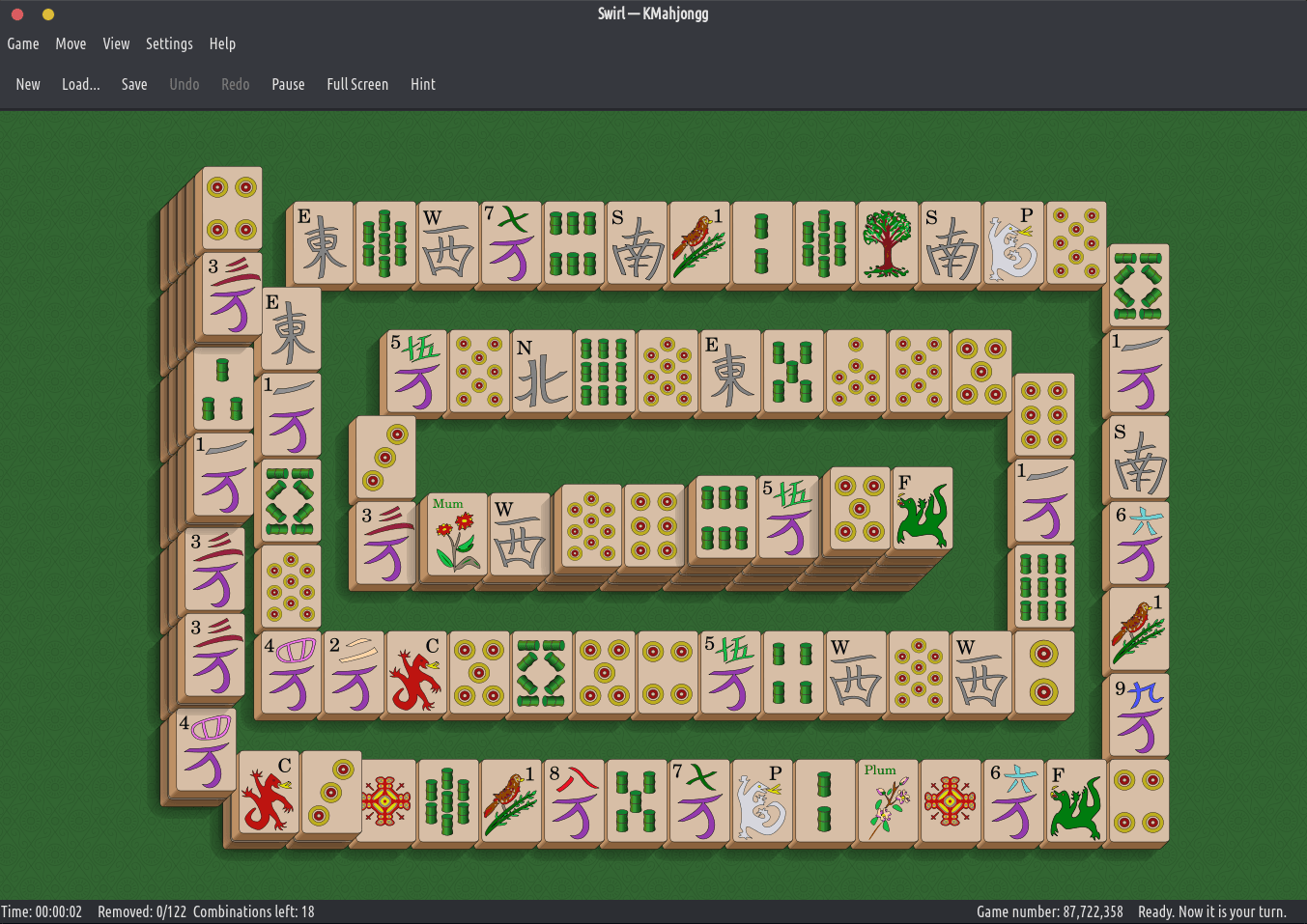Select the tree season tile

click(x=887, y=243)
